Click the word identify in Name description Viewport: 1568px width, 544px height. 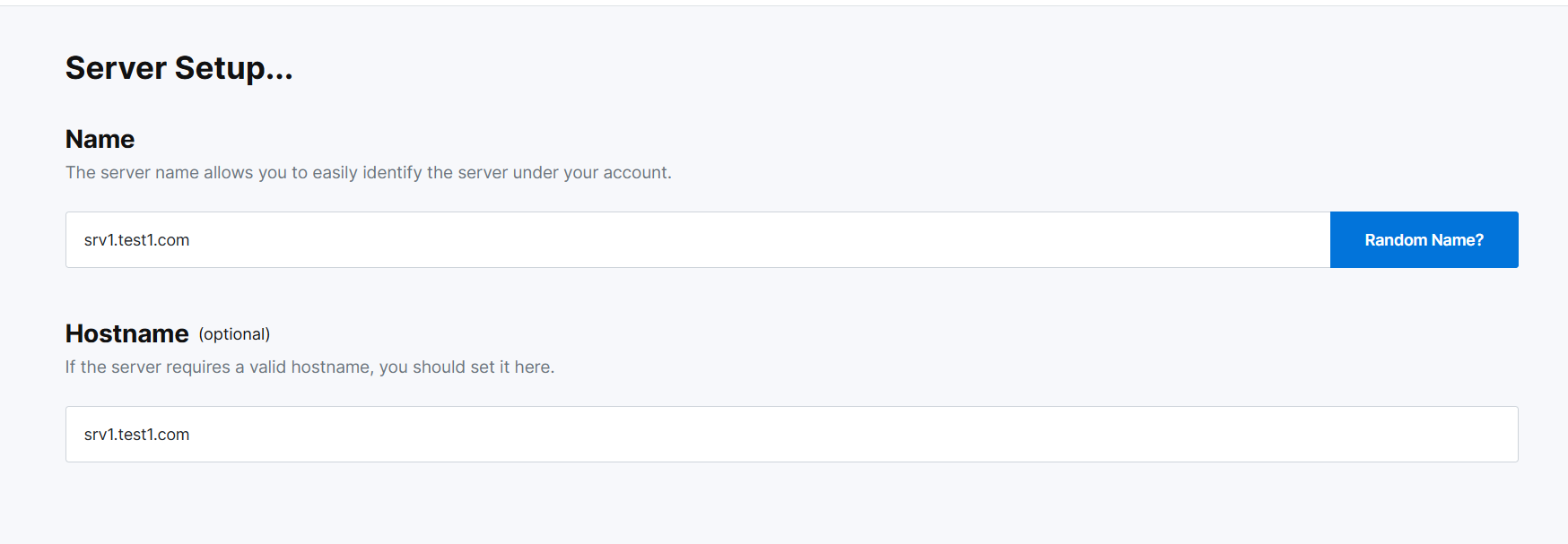392,172
